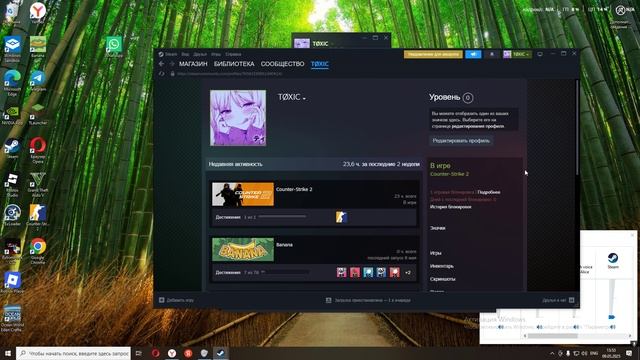Open the Counter-Strike 2 game banner
The height and width of the screenshot is (360, 640).
[x=243, y=194]
